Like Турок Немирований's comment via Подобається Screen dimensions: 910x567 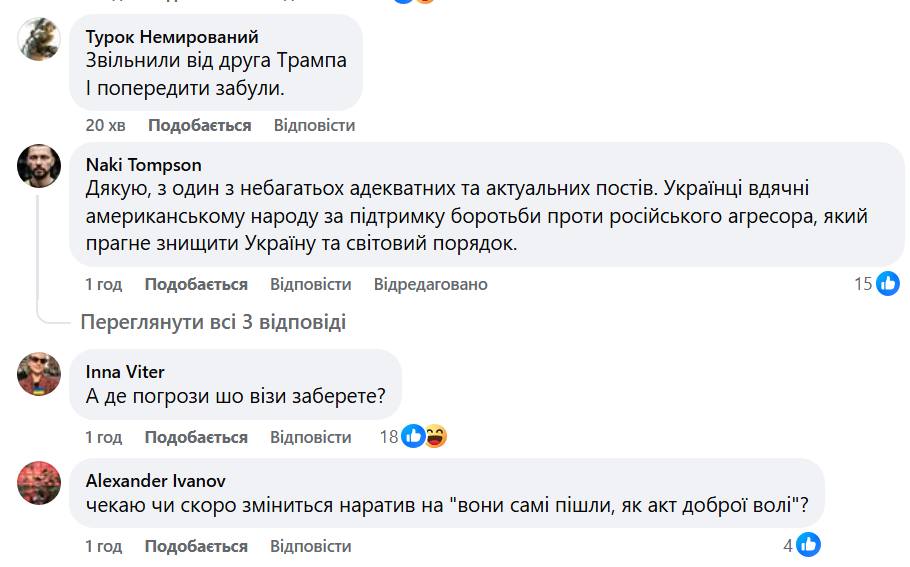point(199,125)
